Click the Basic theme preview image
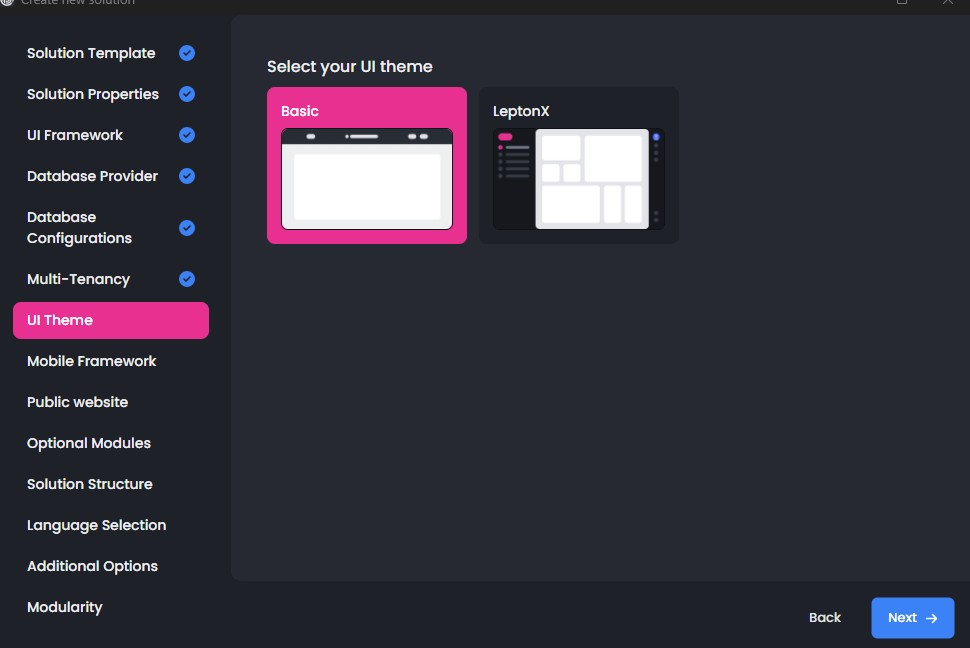This screenshot has height=648, width=970. click(366, 179)
